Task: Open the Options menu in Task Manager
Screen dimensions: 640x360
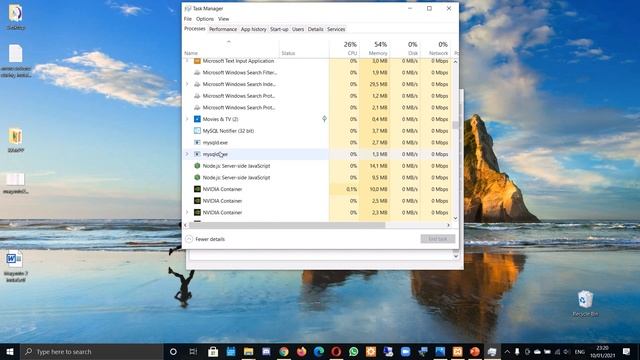Action: tap(205, 19)
